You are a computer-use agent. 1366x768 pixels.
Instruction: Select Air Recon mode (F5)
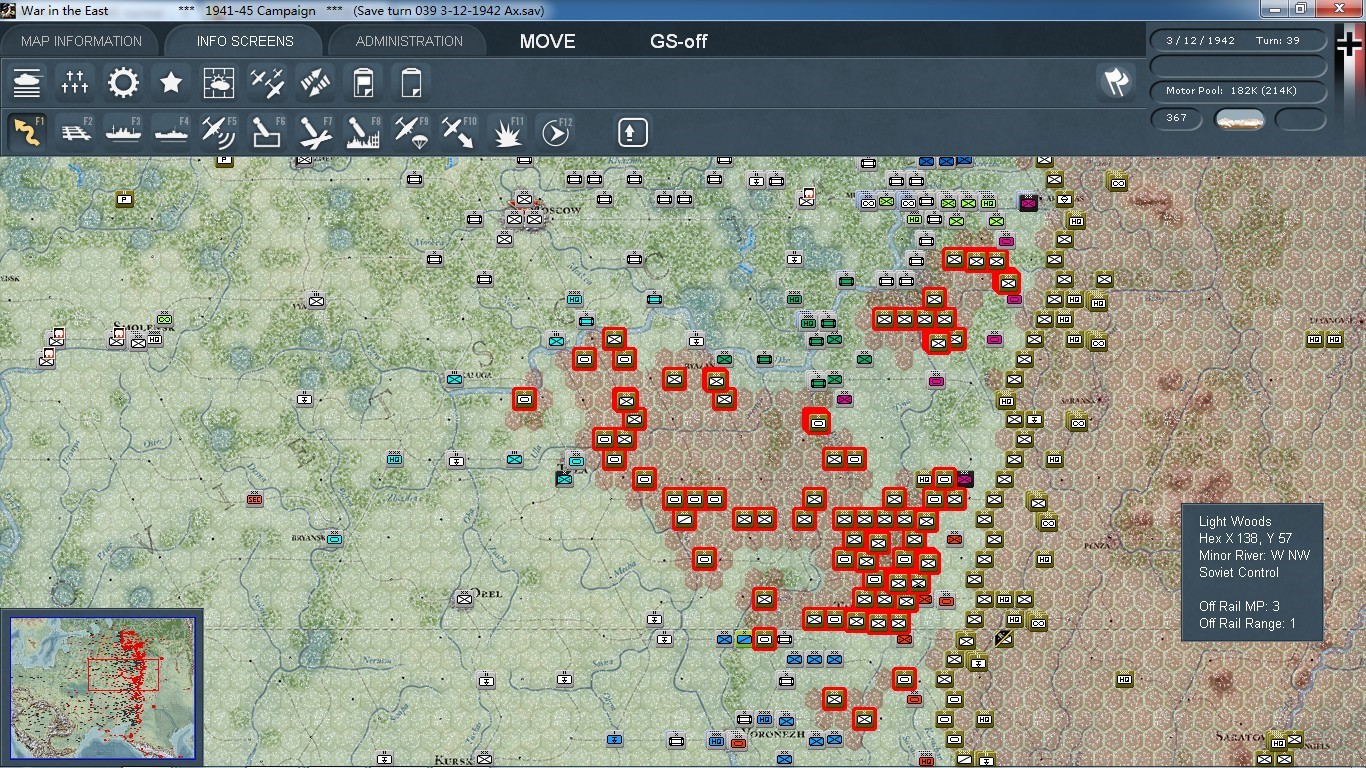[219, 132]
